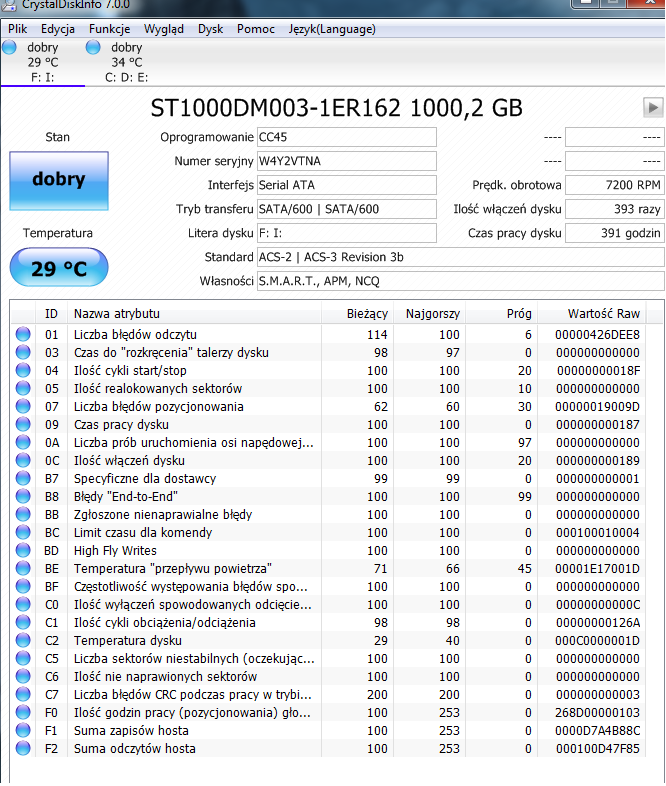The height and width of the screenshot is (786, 666).
Task: Click status icon for Liczba błędów pozycjonowania
Action: 23,407
